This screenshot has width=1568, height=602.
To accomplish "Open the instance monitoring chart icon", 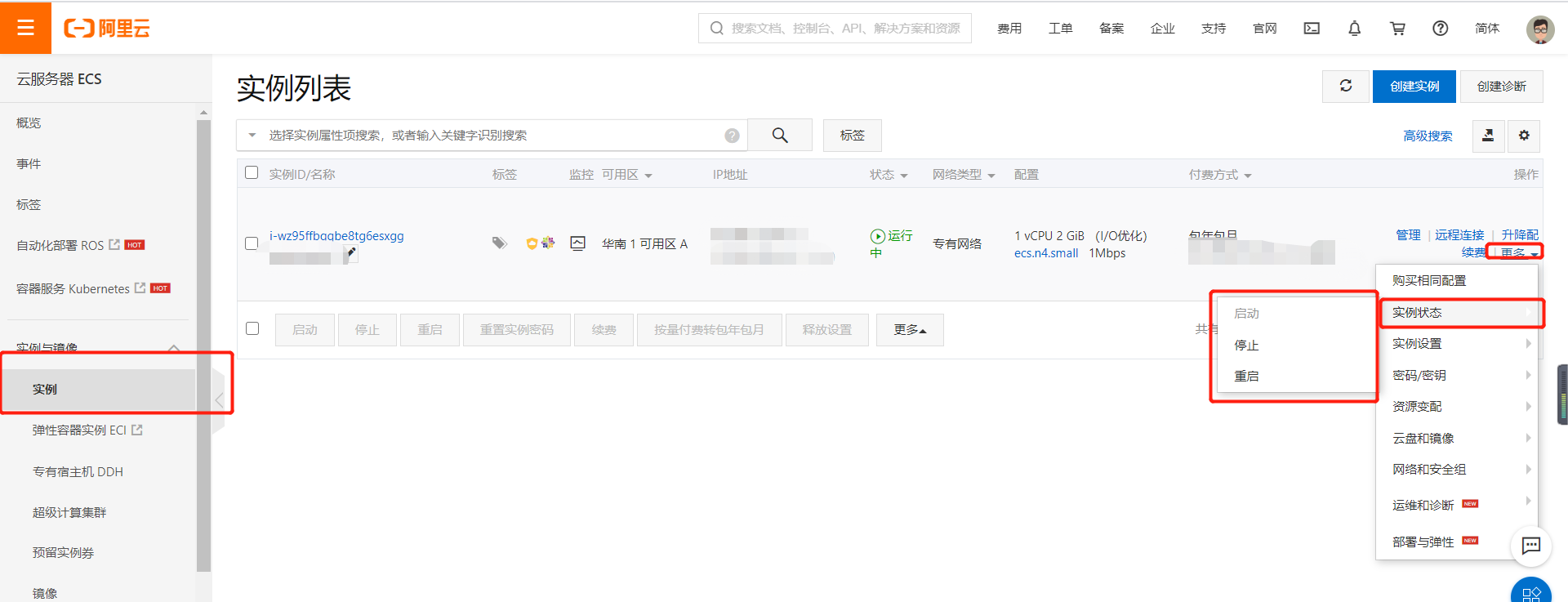I will coord(577,243).
